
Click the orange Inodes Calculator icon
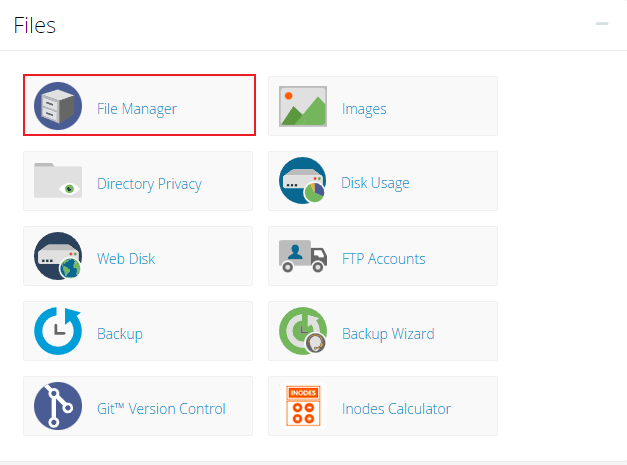pos(303,406)
